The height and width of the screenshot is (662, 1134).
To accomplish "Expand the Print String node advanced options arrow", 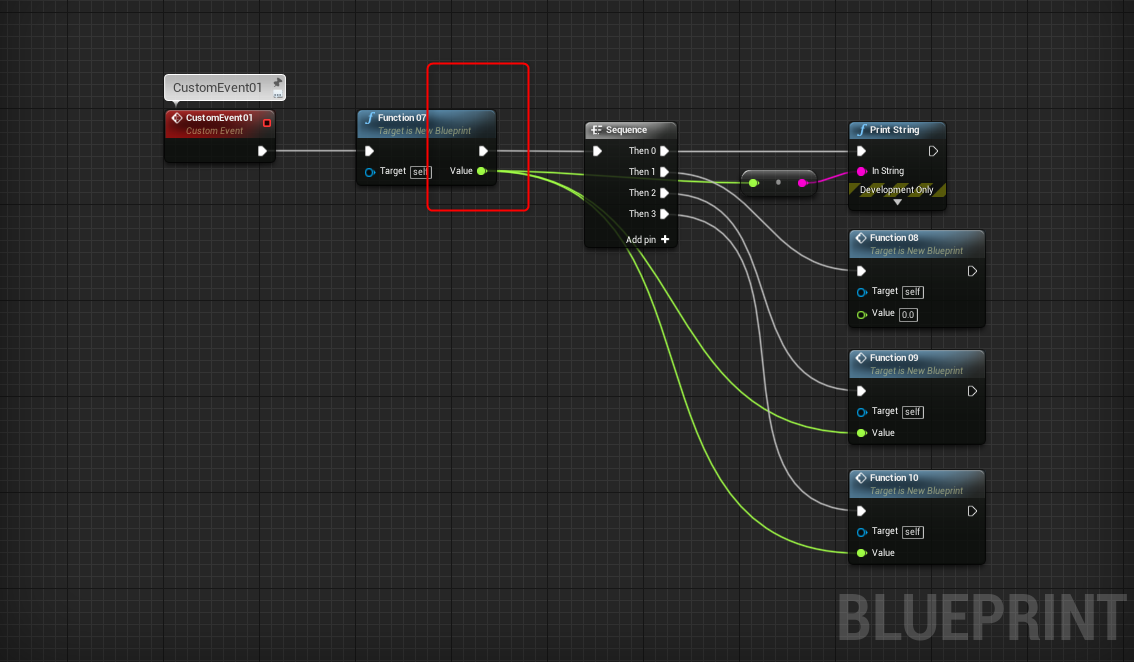I will tap(898, 203).
